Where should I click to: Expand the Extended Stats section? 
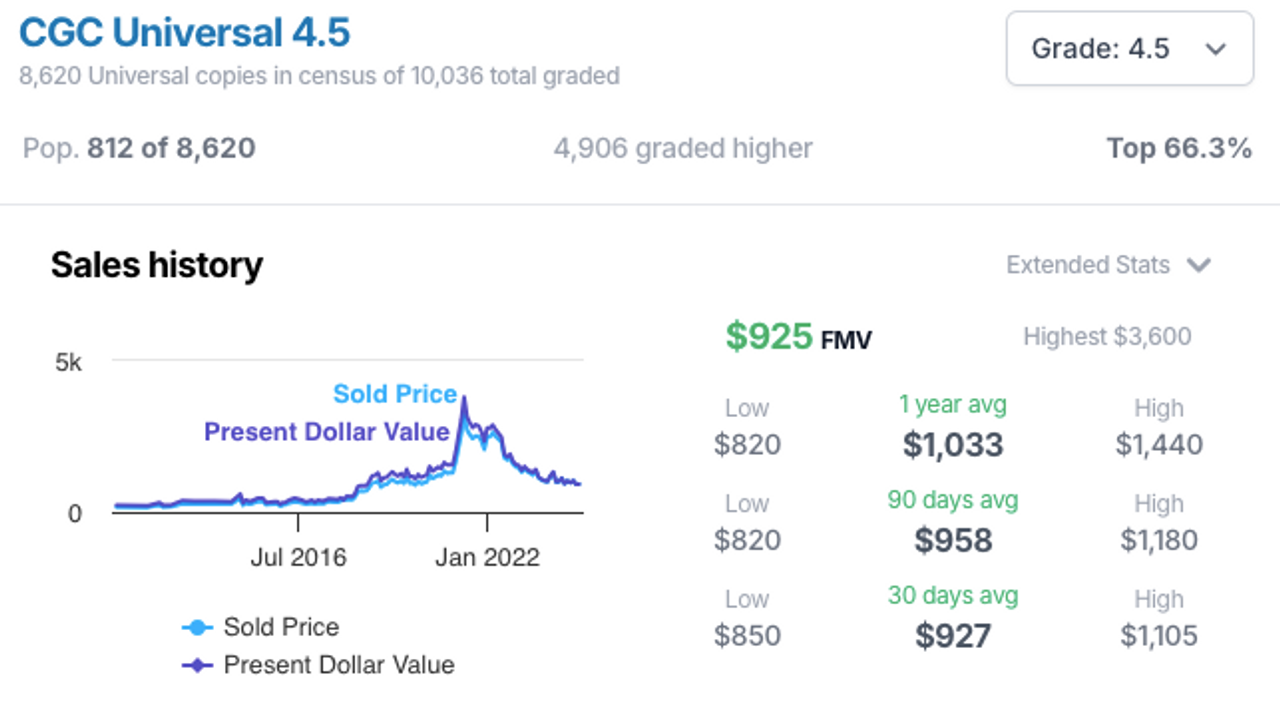1108,265
